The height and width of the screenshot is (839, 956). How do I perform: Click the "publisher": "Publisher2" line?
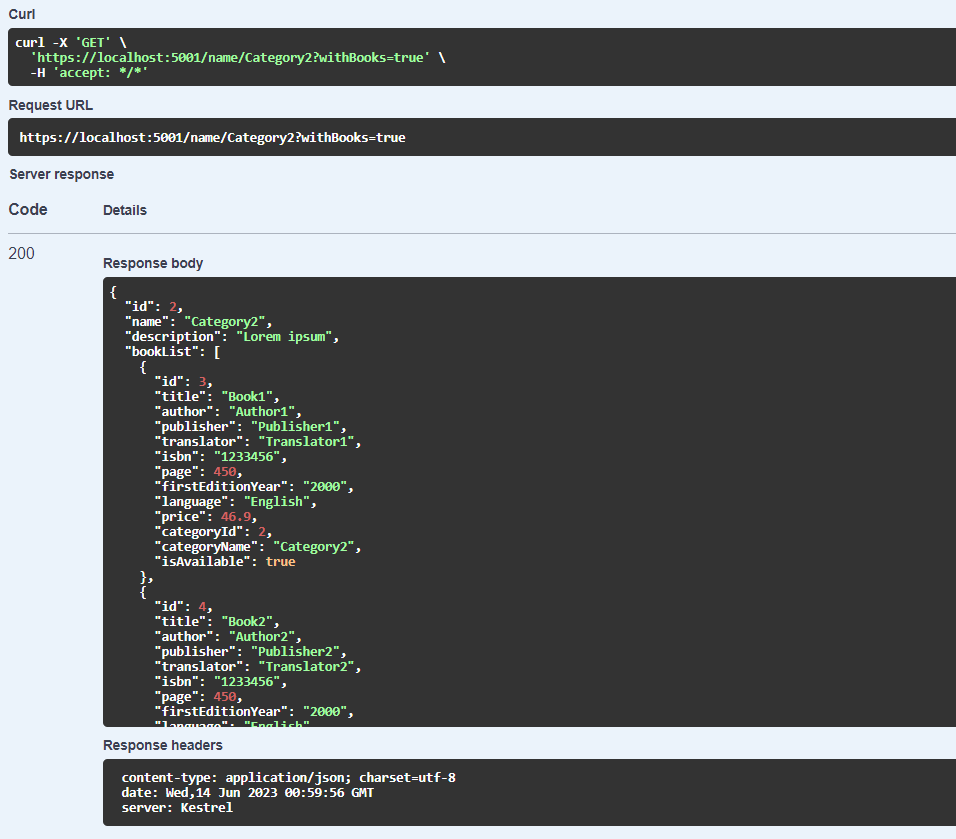point(251,652)
